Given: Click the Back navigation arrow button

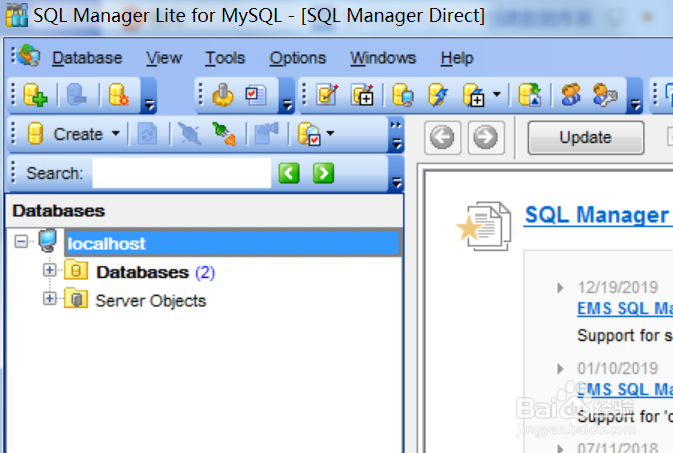Looking at the screenshot, I should pyautogui.click(x=442, y=137).
